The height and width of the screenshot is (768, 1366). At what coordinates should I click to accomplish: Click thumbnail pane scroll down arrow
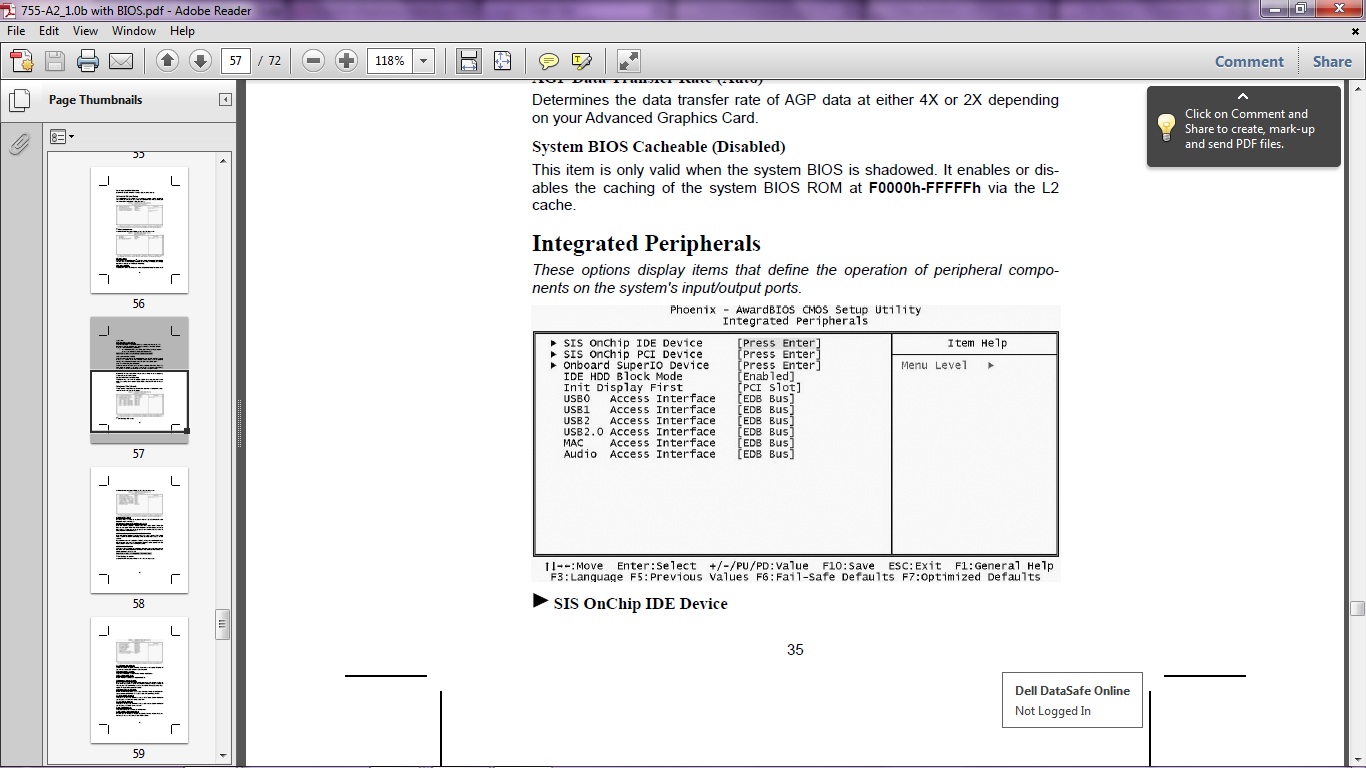pos(224,755)
